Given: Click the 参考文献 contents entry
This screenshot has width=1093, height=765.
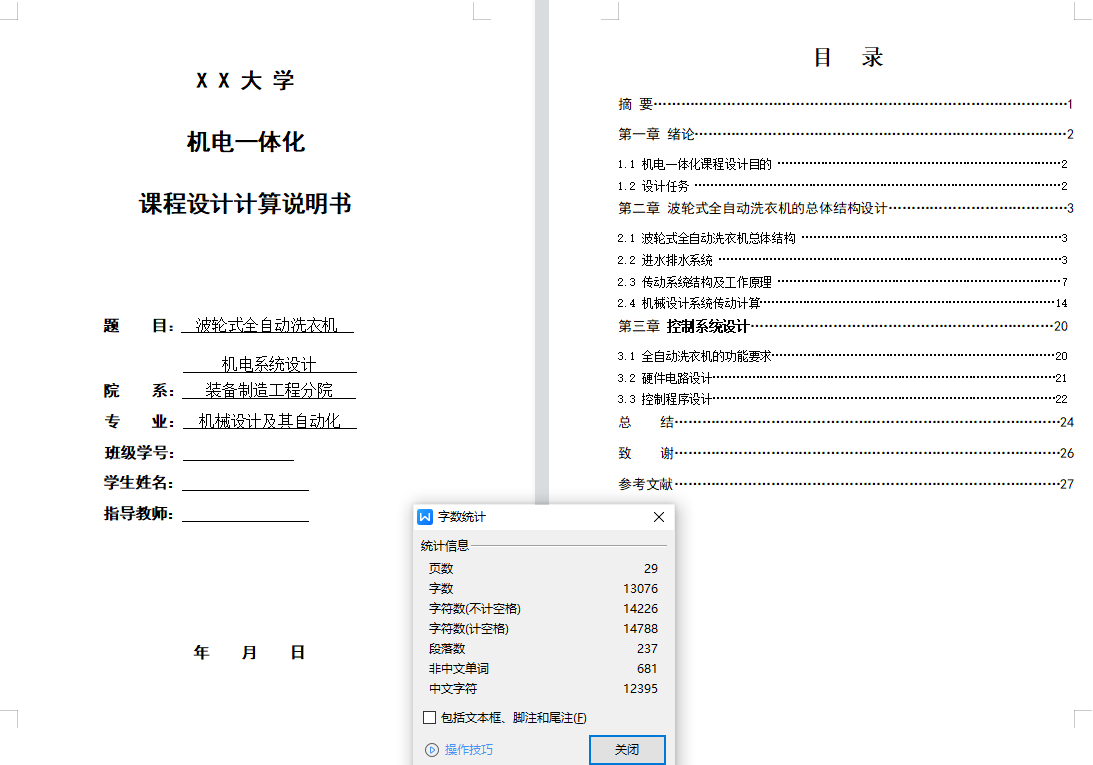Looking at the screenshot, I should click(846, 484).
